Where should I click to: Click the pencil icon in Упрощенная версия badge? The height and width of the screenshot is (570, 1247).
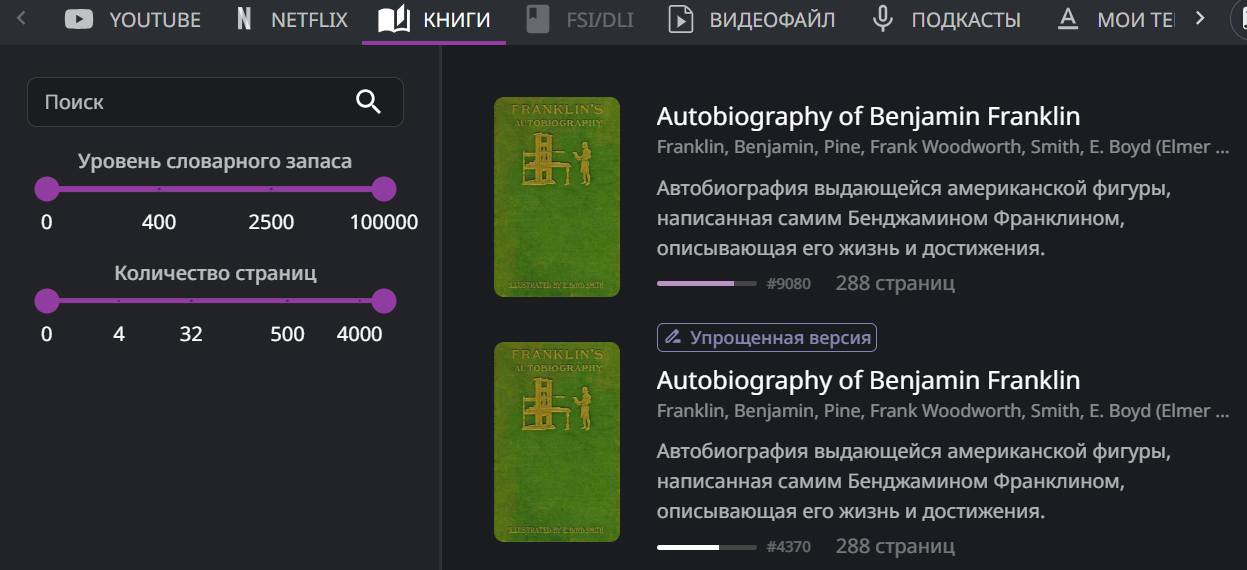point(673,338)
